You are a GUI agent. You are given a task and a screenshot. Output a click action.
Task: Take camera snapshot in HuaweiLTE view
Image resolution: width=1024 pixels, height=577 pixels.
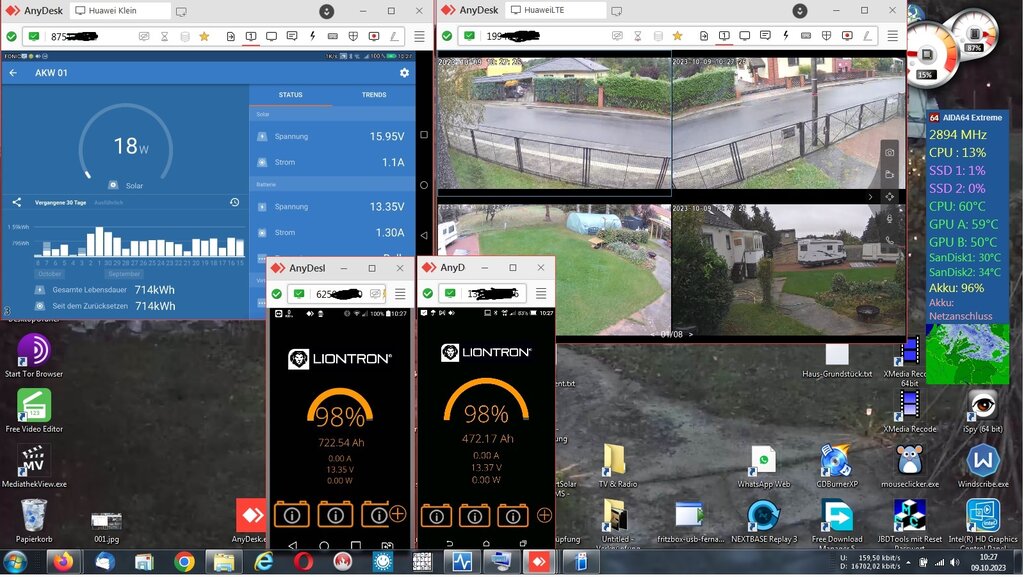click(889, 153)
